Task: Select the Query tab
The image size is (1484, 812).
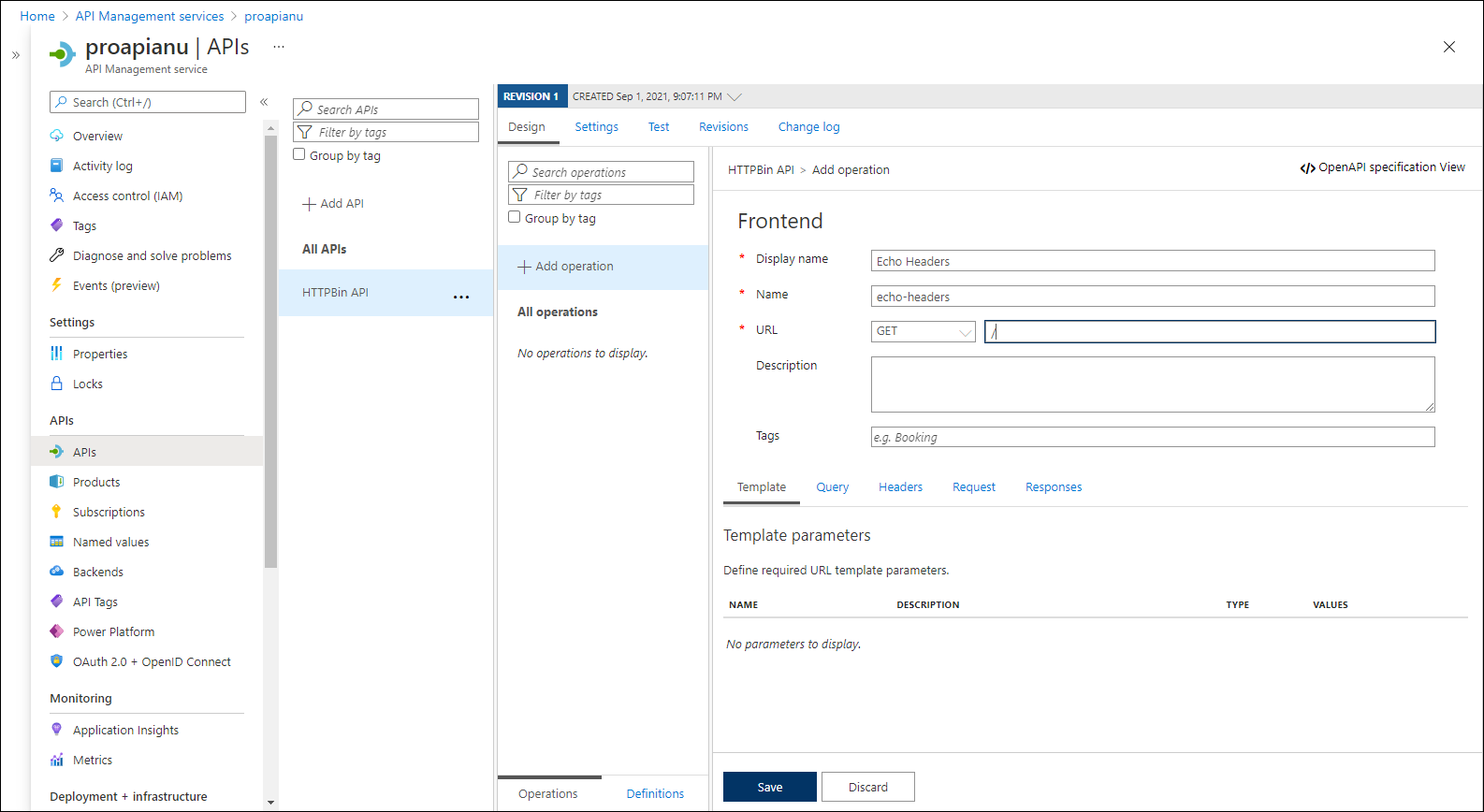Action: point(833,487)
